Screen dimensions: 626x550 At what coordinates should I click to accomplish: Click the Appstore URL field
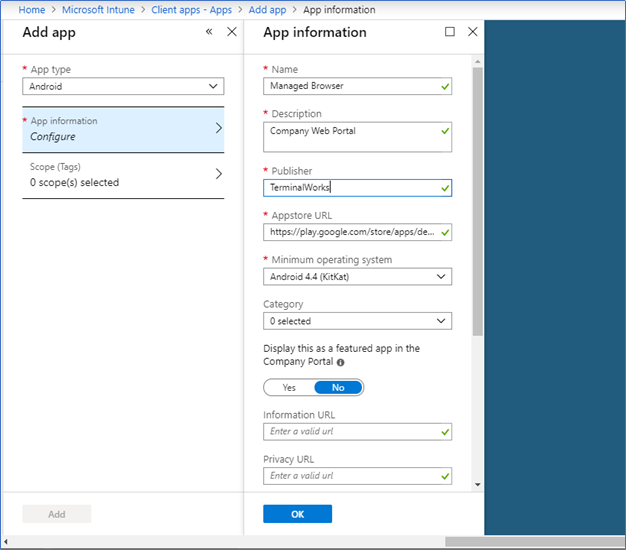[x=357, y=232]
